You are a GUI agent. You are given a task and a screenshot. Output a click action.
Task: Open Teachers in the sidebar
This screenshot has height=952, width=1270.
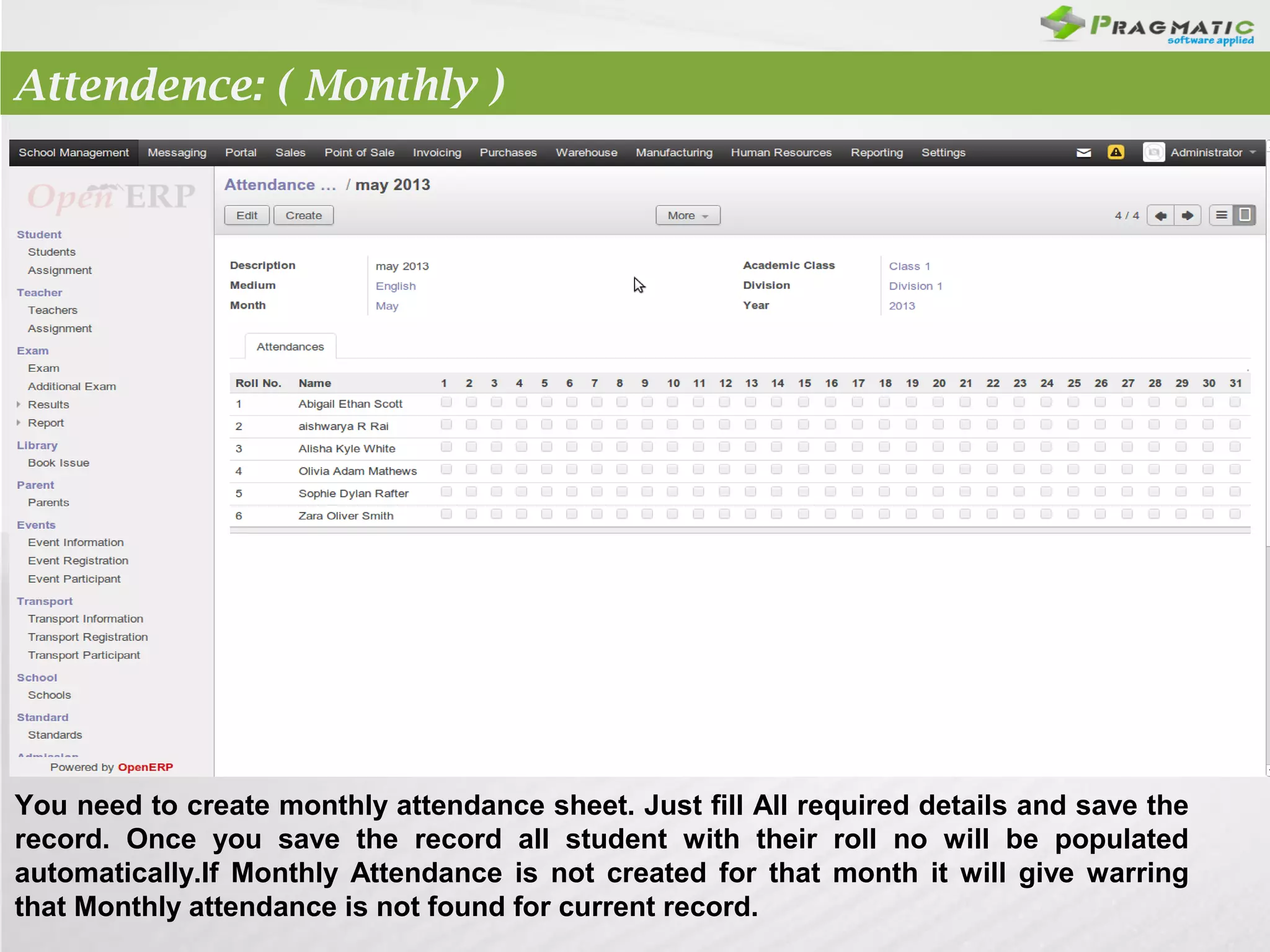point(53,311)
